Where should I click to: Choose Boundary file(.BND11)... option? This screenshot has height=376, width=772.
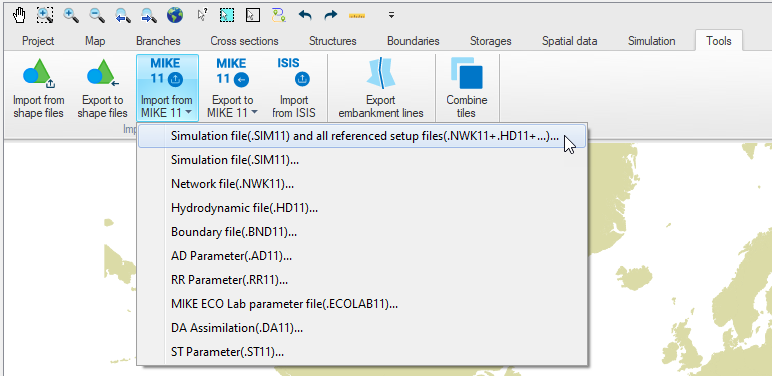362,232
